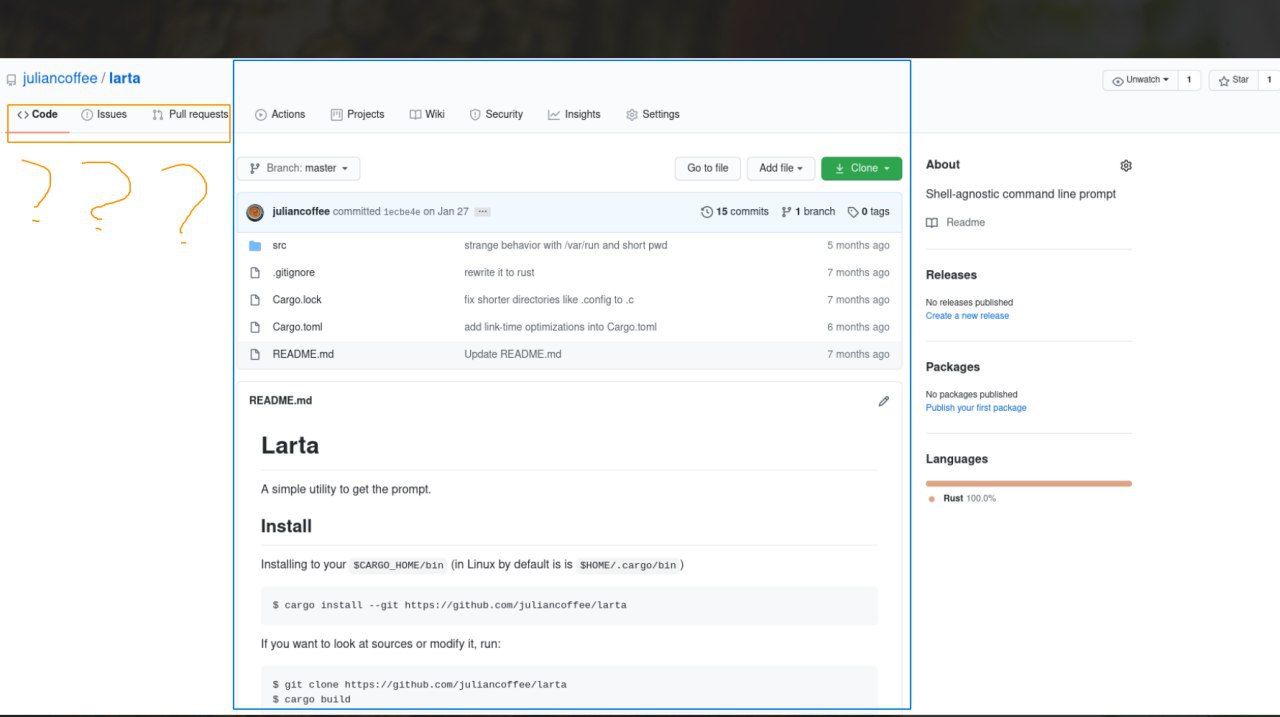Image resolution: width=1280 pixels, height=717 pixels.
Task: Star the repository
Action: (1234, 80)
